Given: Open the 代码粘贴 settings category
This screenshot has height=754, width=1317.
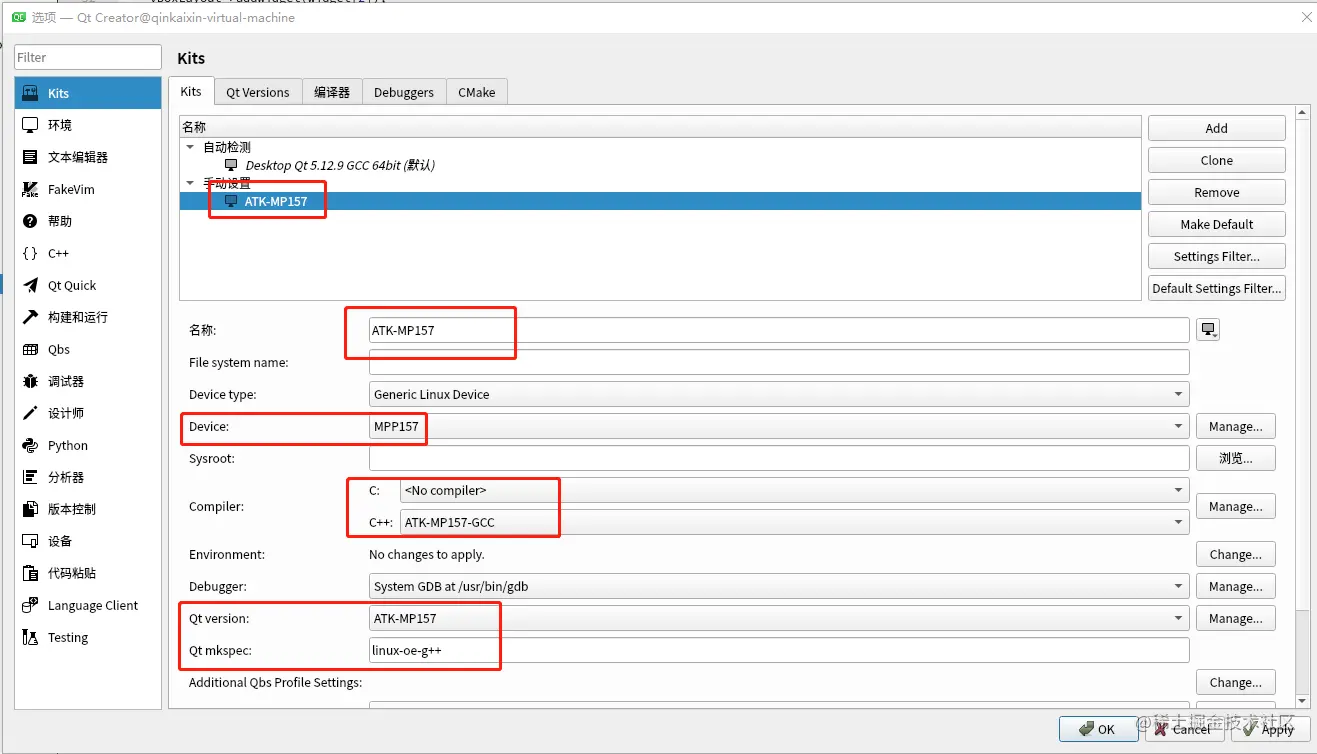Looking at the screenshot, I should (88, 573).
